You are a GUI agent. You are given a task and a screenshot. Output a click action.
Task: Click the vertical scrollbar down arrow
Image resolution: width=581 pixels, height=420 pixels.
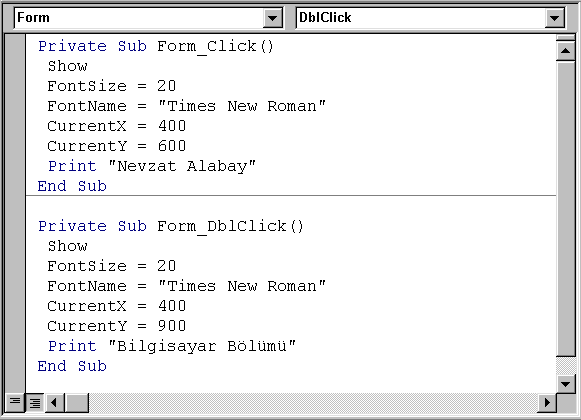point(565,384)
